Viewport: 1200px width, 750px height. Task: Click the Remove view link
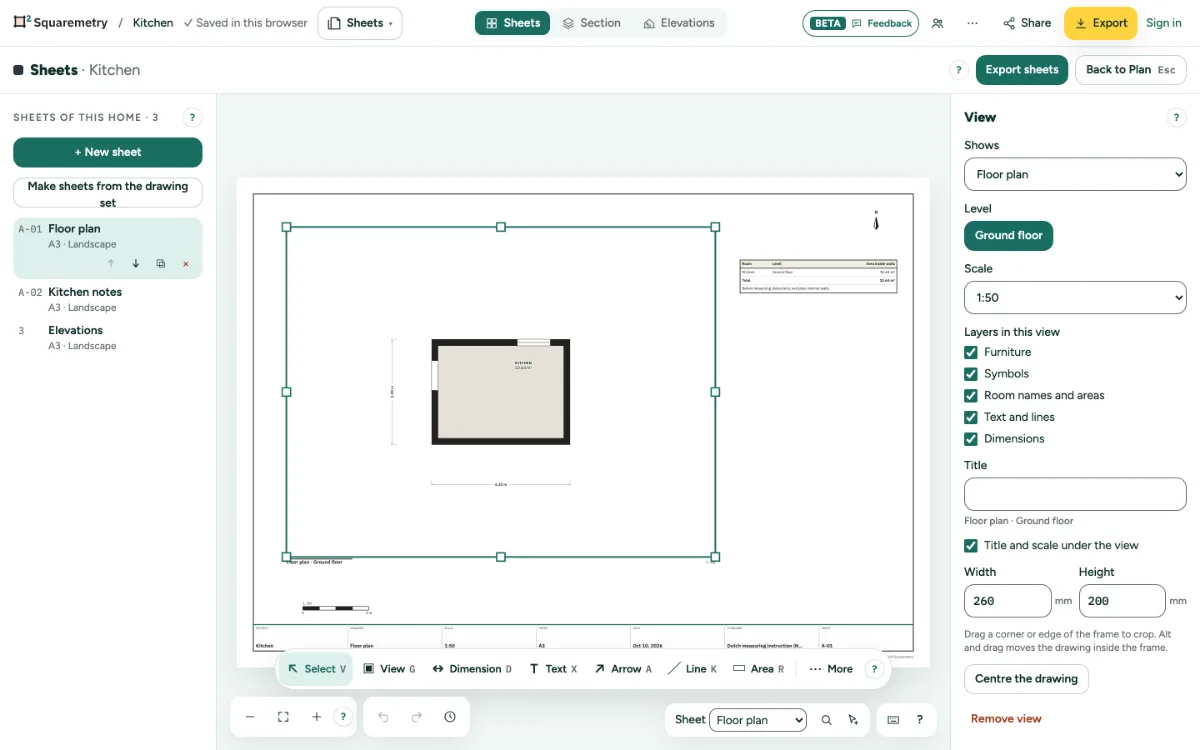pyautogui.click(x=1006, y=719)
